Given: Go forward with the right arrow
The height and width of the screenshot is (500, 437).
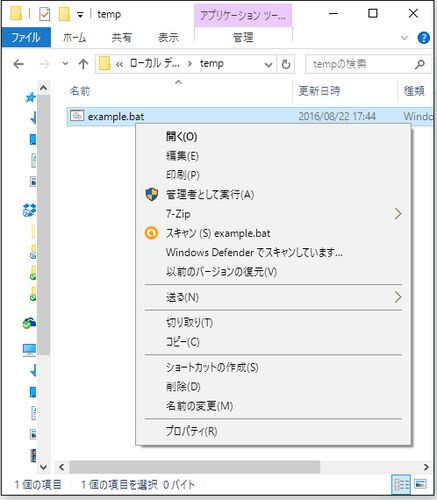Looking at the screenshot, I should pos(45,64).
